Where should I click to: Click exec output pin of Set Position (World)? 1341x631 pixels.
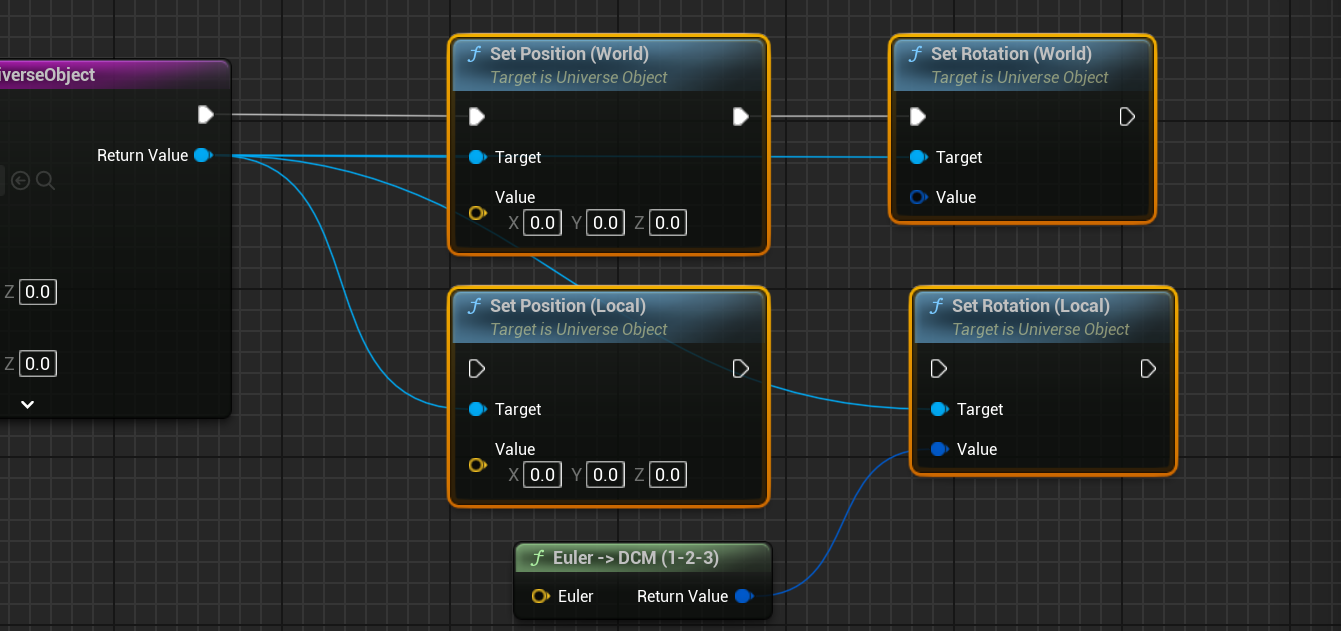coord(740,117)
